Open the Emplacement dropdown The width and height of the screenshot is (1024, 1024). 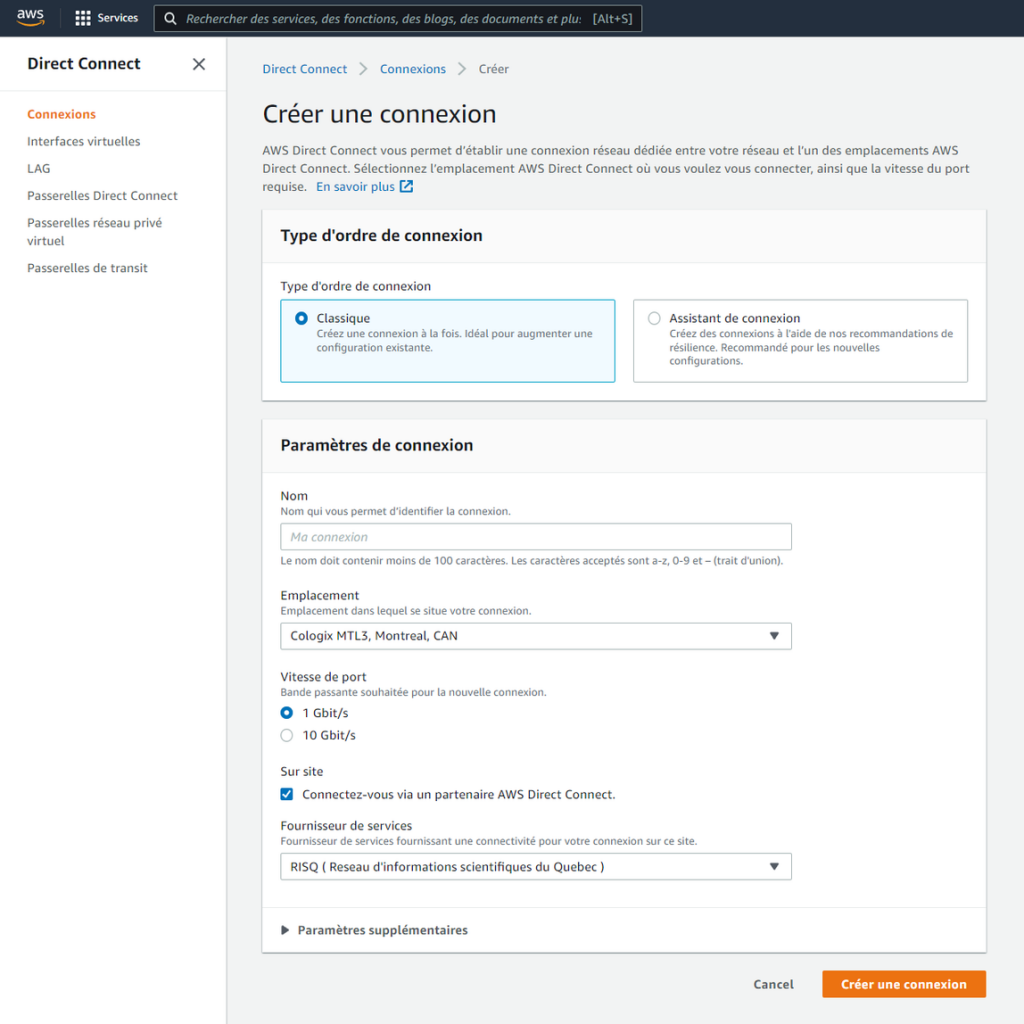(536, 636)
